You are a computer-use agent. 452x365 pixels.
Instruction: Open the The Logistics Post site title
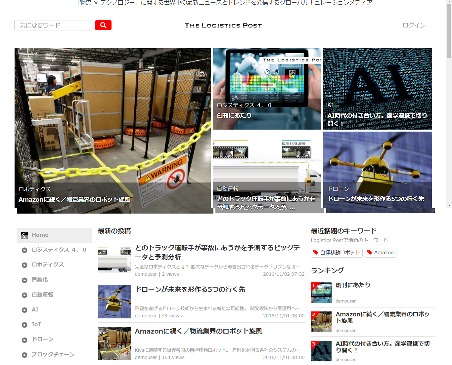point(223,25)
